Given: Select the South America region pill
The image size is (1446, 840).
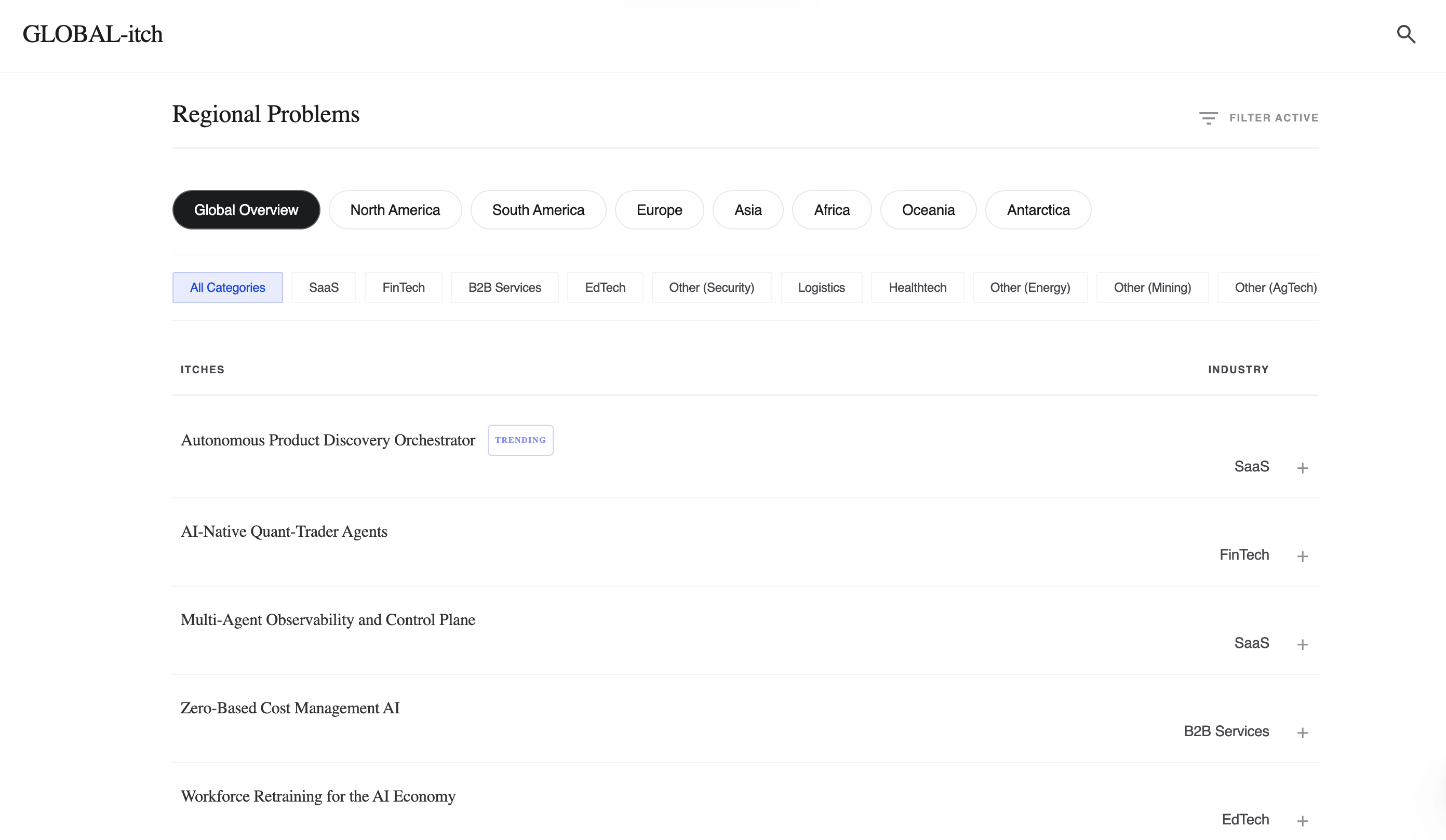Looking at the screenshot, I should [538, 210].
